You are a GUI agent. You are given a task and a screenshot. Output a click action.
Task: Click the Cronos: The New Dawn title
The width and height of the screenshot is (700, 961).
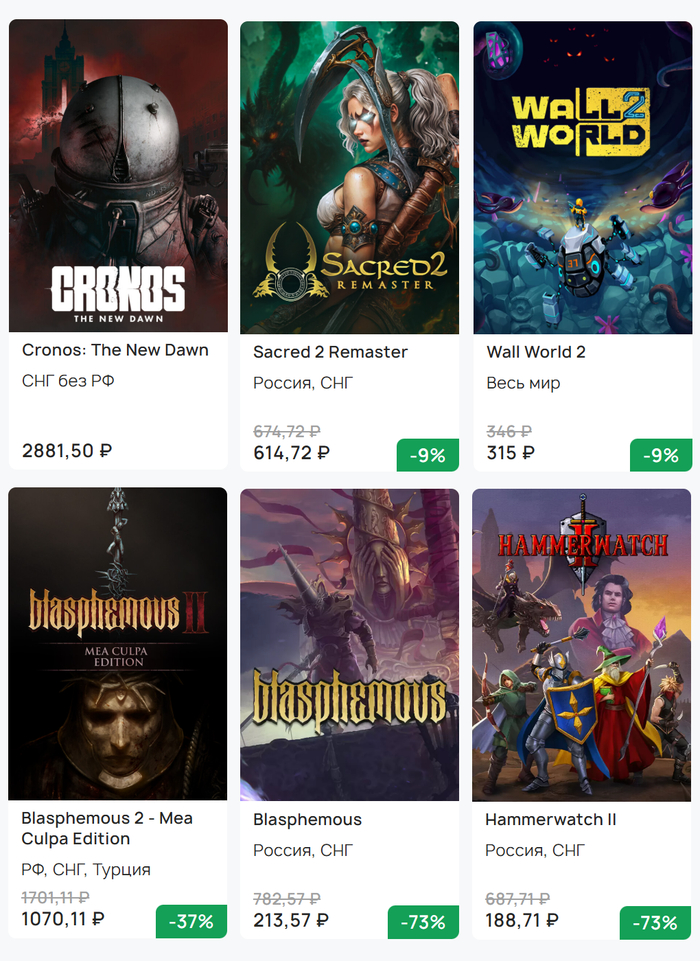(x=115, y=350)
